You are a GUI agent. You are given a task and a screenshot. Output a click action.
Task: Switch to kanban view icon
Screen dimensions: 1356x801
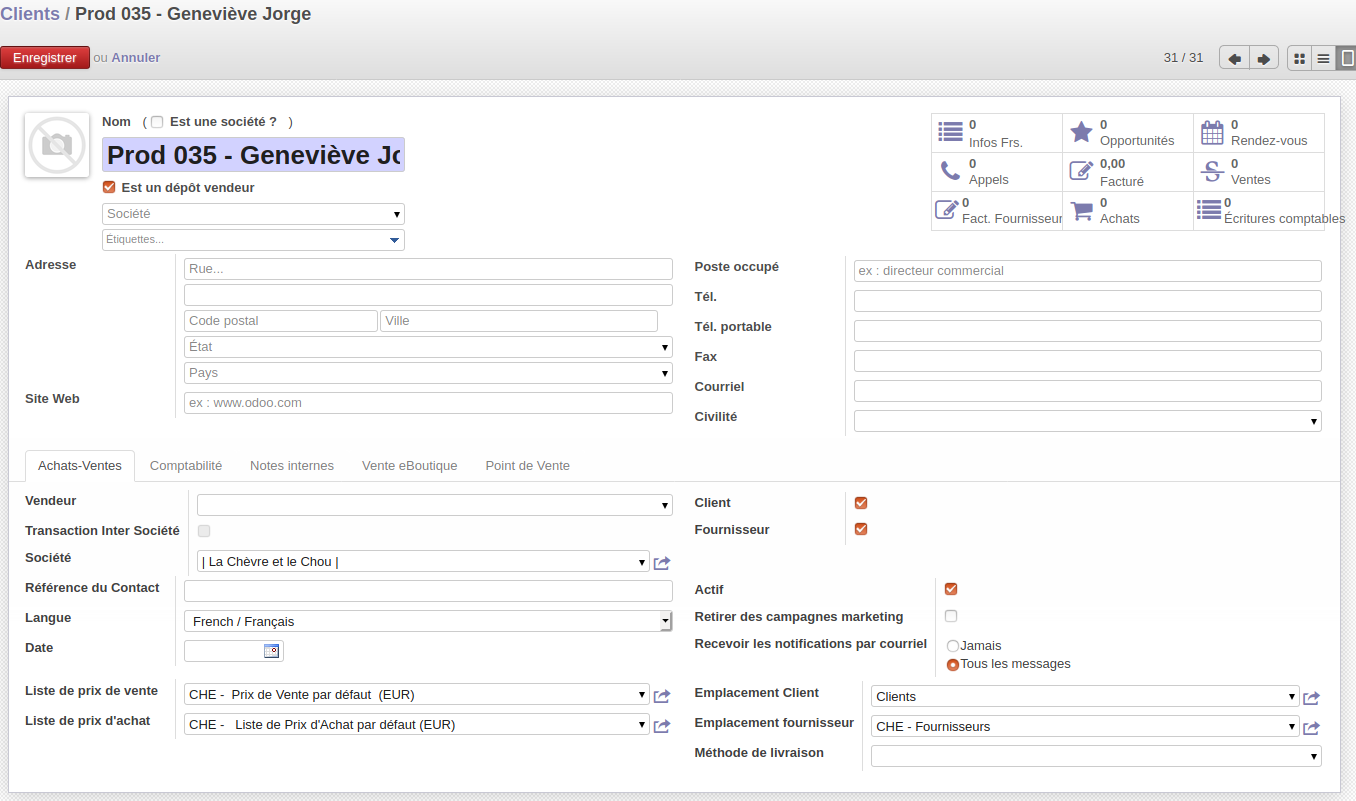tap(1299, 59)
